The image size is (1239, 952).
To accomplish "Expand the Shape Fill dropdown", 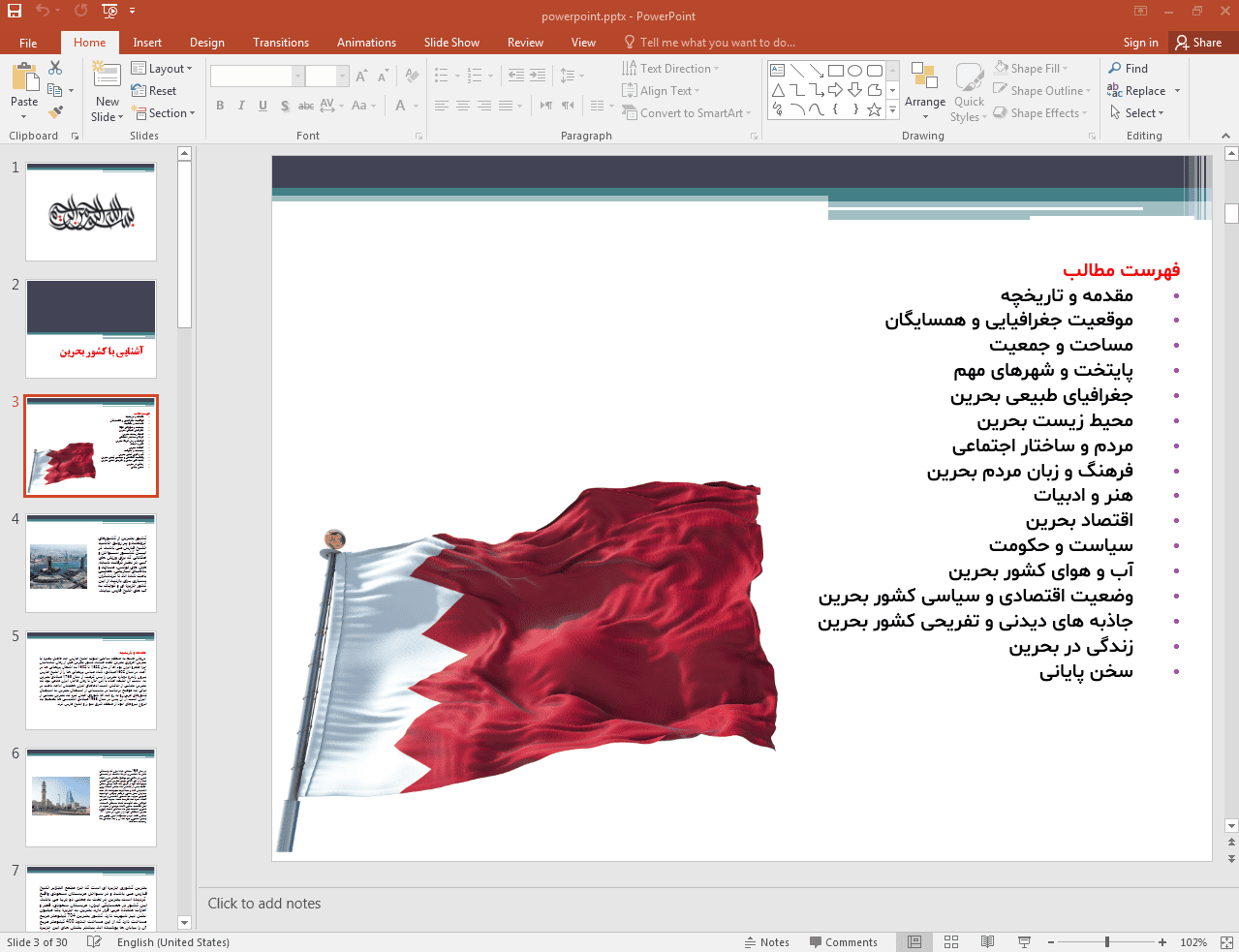I will coord(1032,69).
